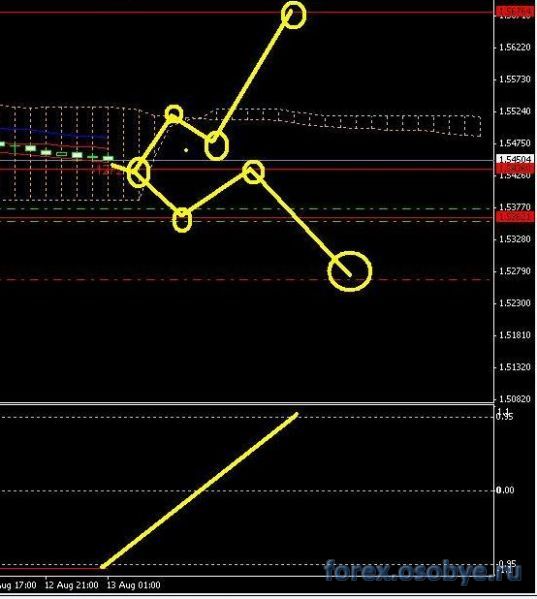Click the 13 Aug 01:00 time label
Screen dimensions: 537x599
pos(134,585)
